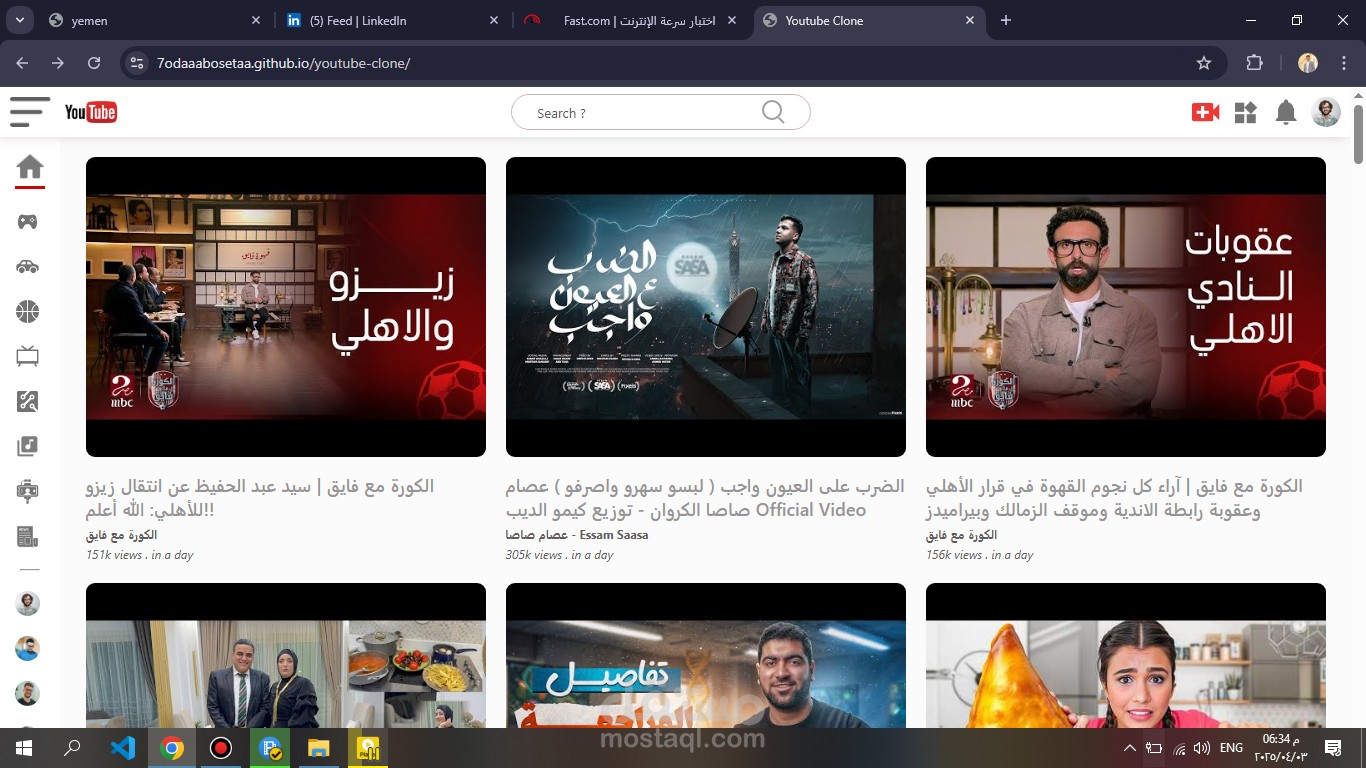The height and width of the screenshot is (768, 1366).
Task: Open the samosa video thumbnail
Action: 1126,656
